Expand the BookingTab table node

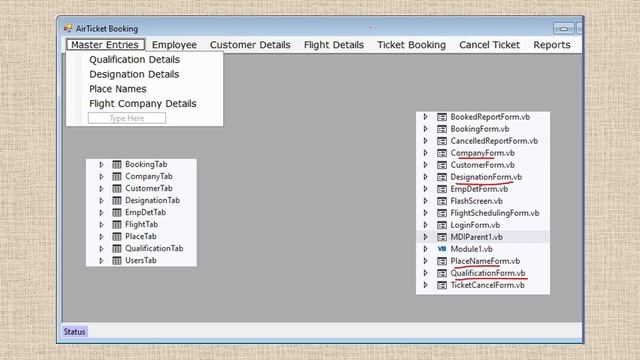(x=101, y=164)
